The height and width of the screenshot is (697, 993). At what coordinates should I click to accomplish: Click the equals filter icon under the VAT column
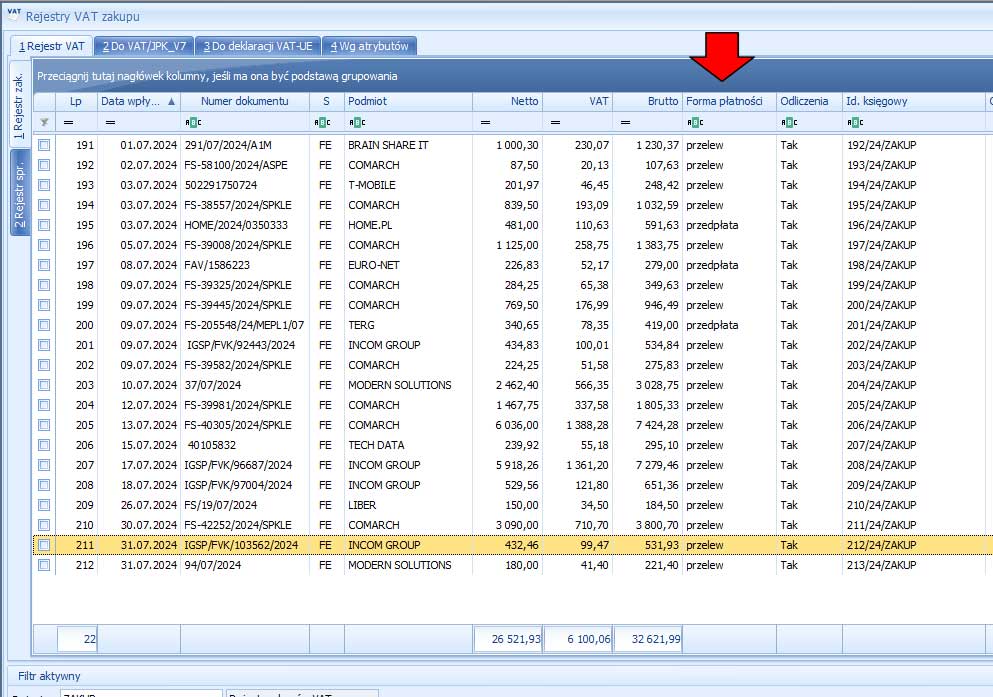point(555,122)
